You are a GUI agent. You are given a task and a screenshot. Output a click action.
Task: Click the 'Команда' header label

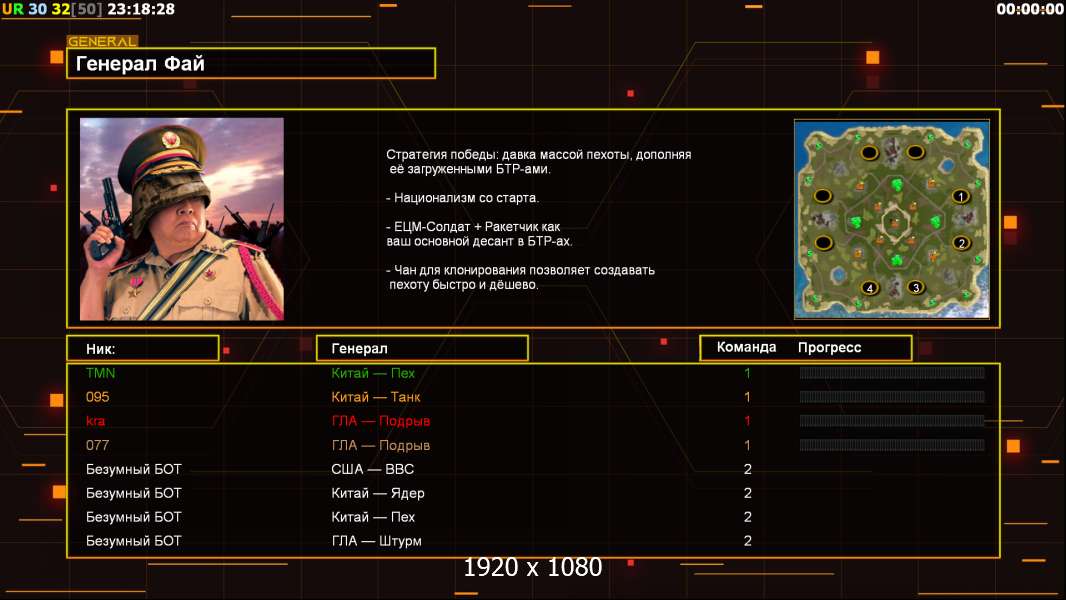746,347
